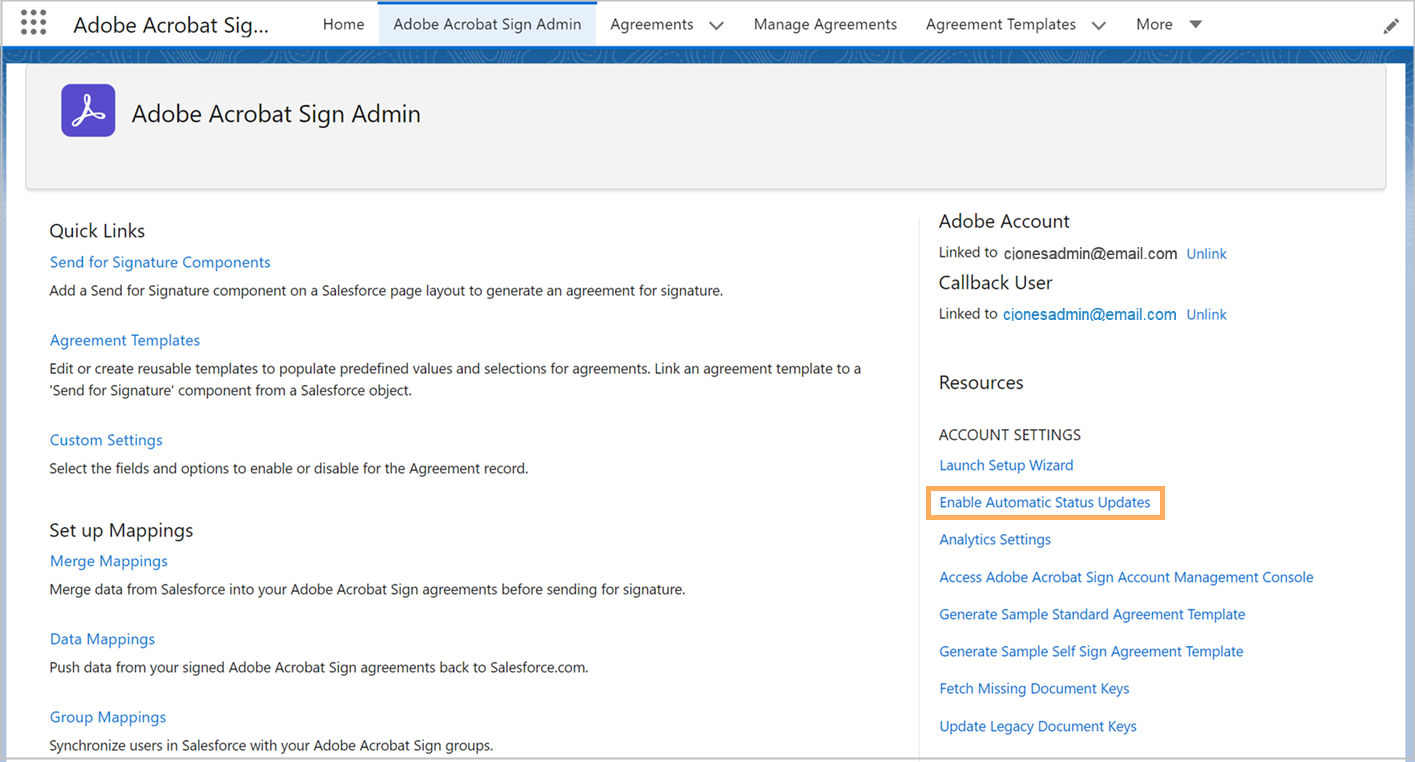Screen dimensions: 1415x762
Task: Open the More navigation dropdown
Action: pyautogui.click(x=1168, y=24)
